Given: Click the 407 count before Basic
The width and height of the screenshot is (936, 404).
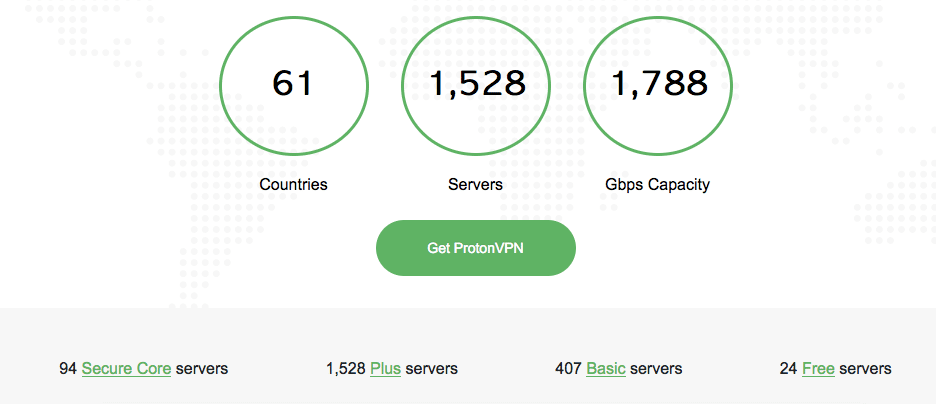Looking at the screenshot, I should [568, 369].
